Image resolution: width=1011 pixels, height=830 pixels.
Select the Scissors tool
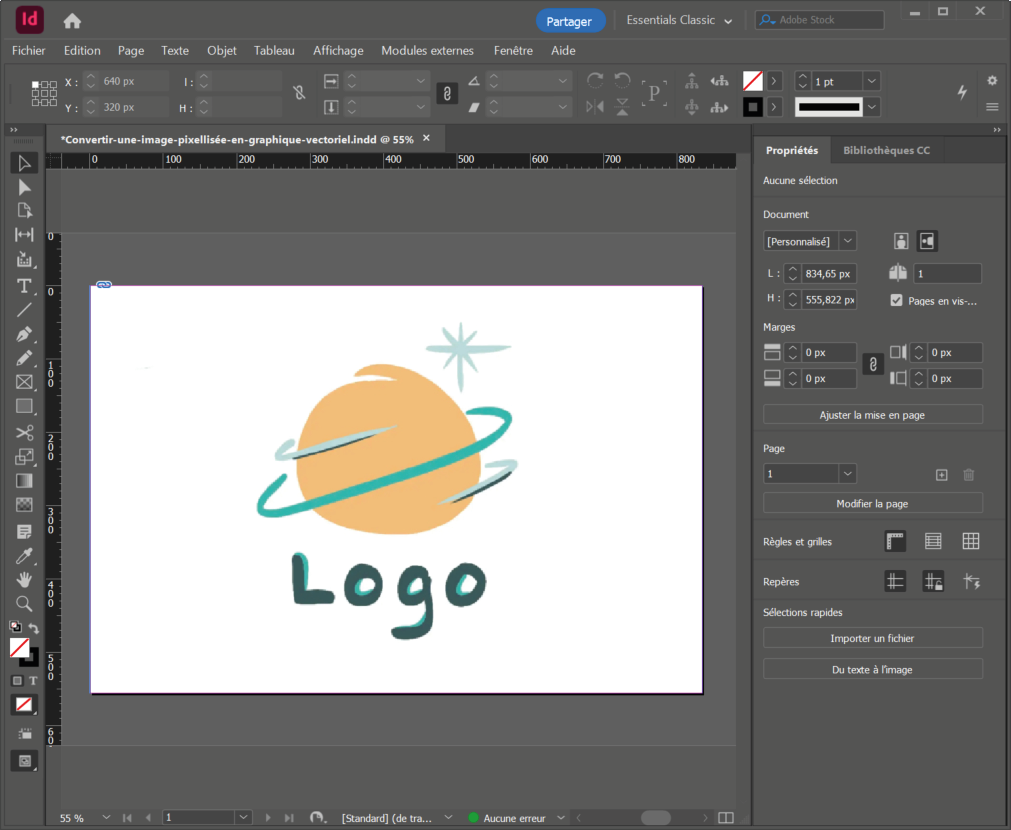[25, 432]
